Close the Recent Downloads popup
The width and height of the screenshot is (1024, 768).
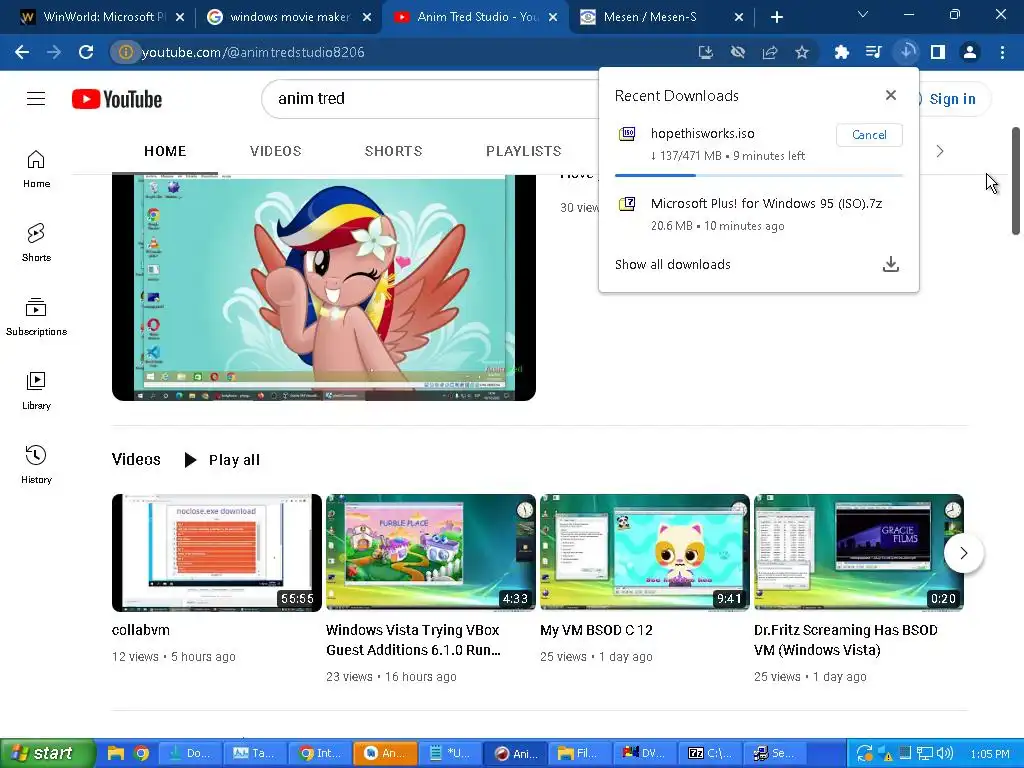click(x=891, y=95)
